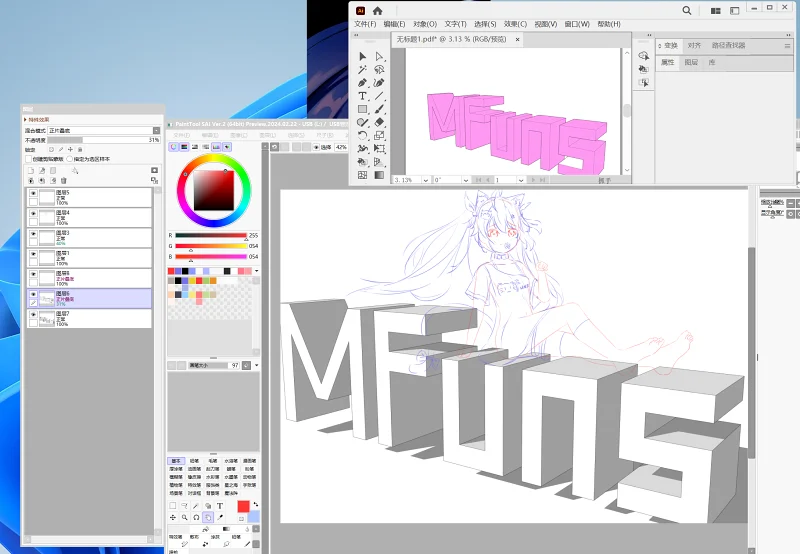Collapse Illustrator right panel double arrows
Screen dimensions: 800x554
[x=789, y=35]
